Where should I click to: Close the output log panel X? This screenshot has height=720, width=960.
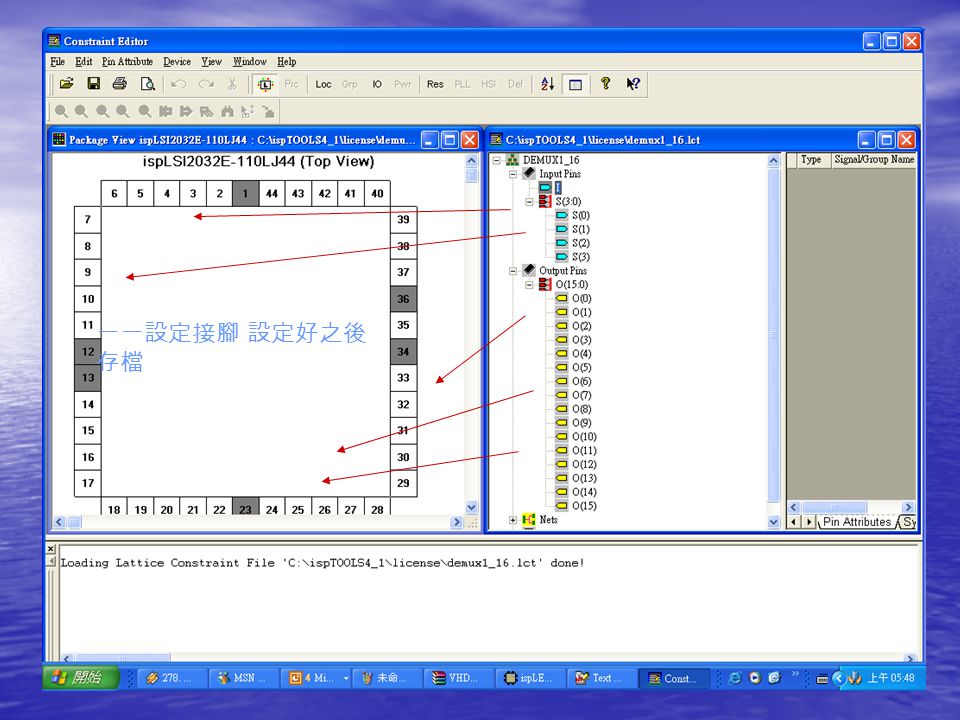pyautogui.click(x=51, y=549)
